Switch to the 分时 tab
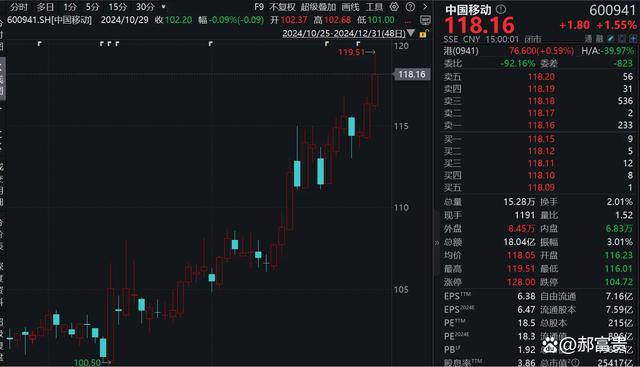Viewport: 640px width, 367px height. click(19, 7)
